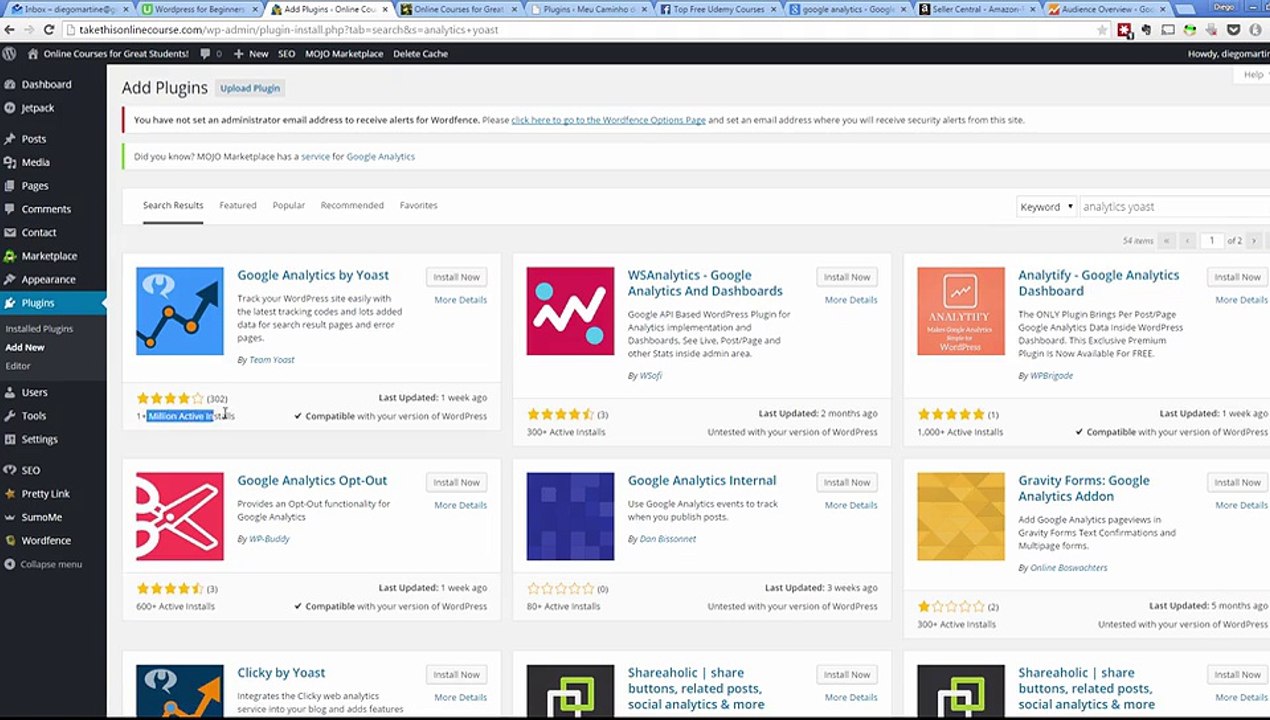1270x720 pixels.
Task: View More Details for WSAnalytics
Action: [x=851, y=300]
